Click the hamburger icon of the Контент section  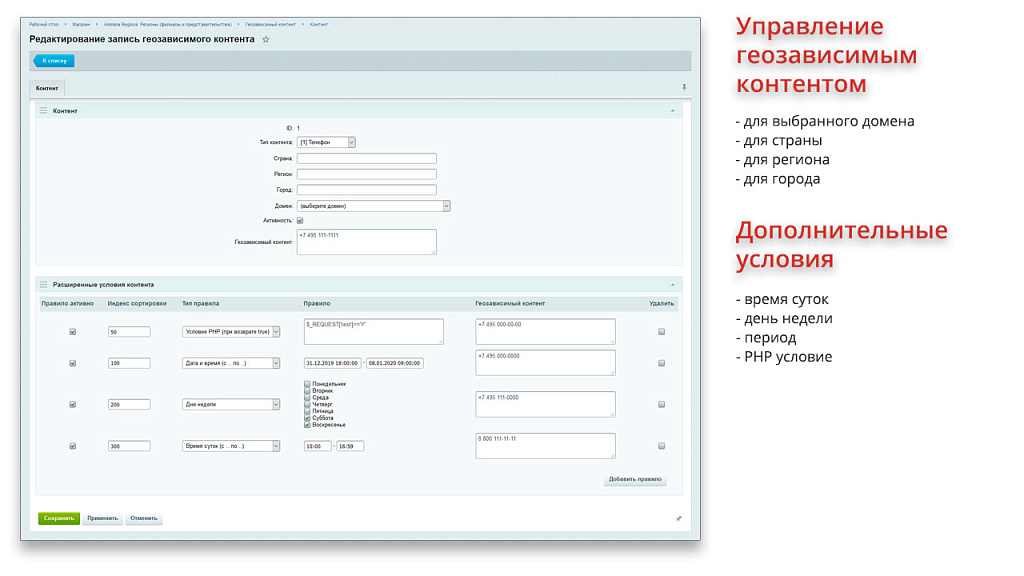[x=43, y=111]
